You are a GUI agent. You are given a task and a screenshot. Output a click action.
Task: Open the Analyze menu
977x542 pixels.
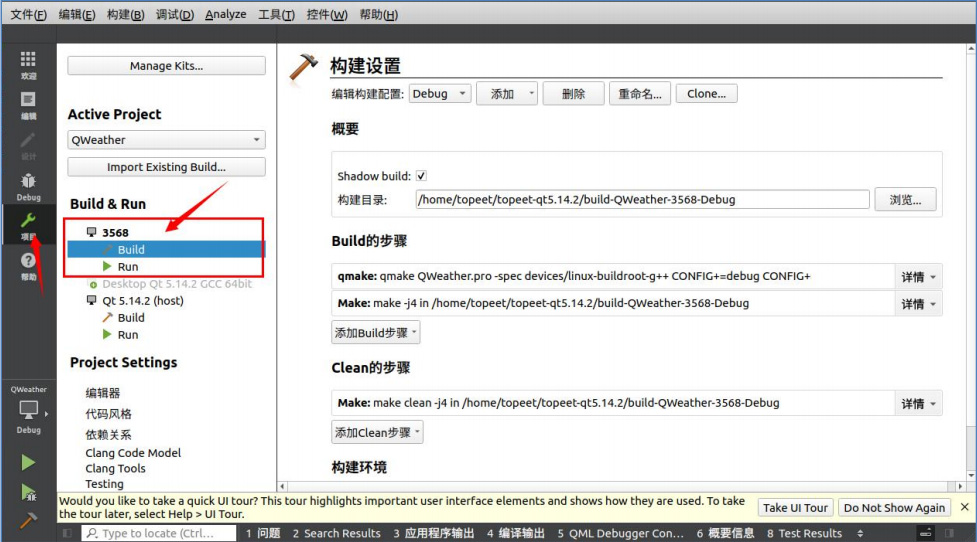(x=225, y=15)
